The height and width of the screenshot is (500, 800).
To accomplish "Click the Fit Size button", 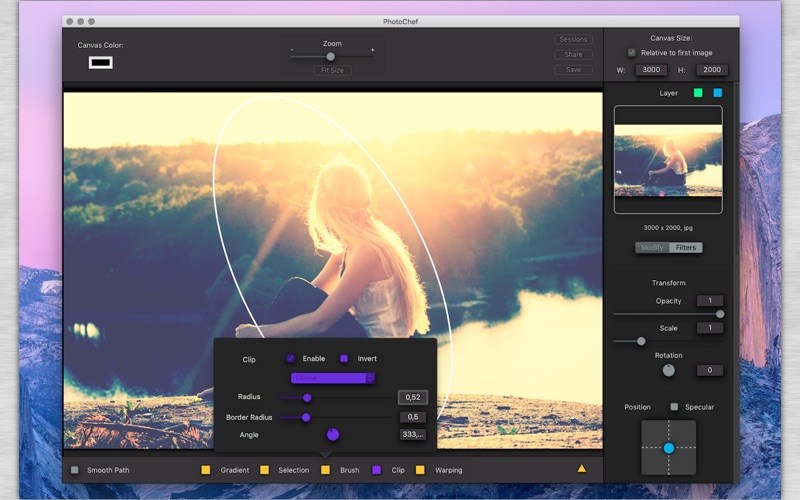I will pos(331,70).
